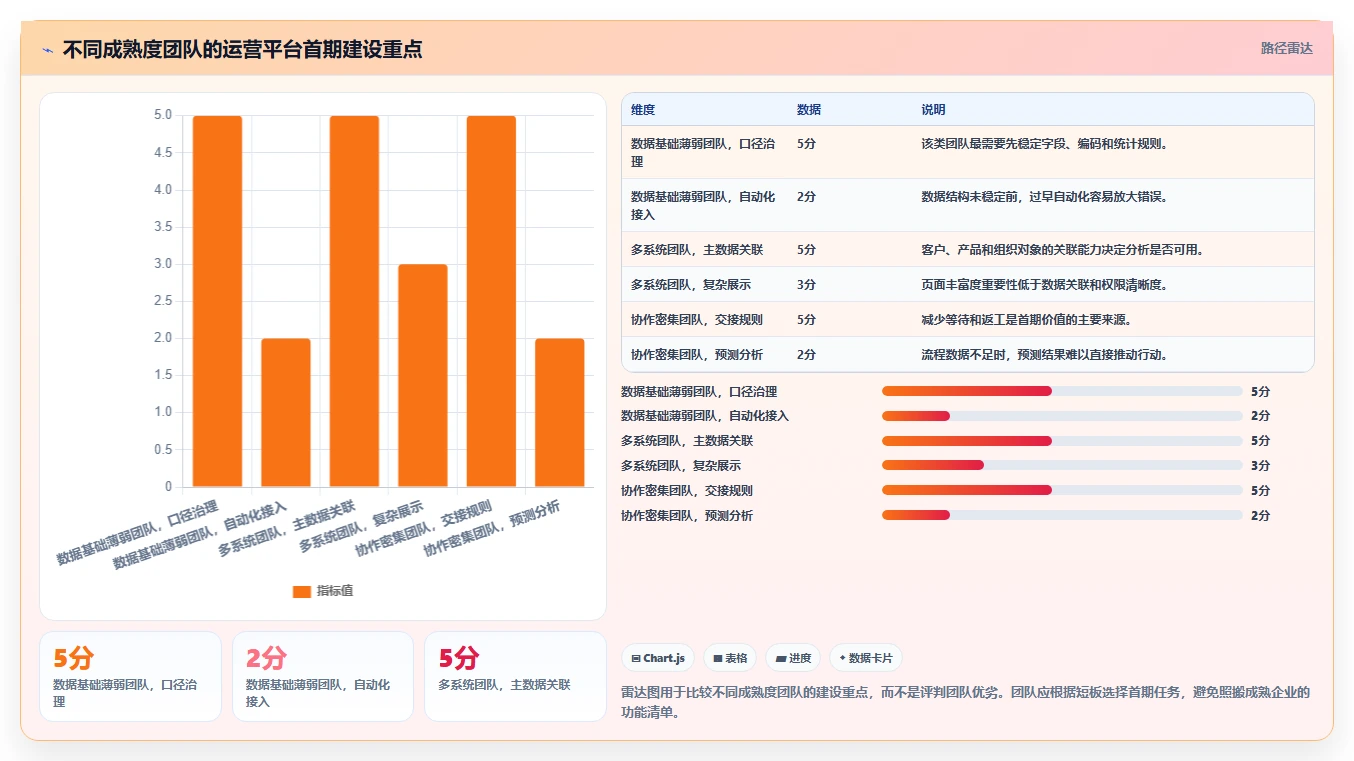1354x761 pixels.
Task: Click the 5.0 y-axis tick label
Action: [162, 115]
